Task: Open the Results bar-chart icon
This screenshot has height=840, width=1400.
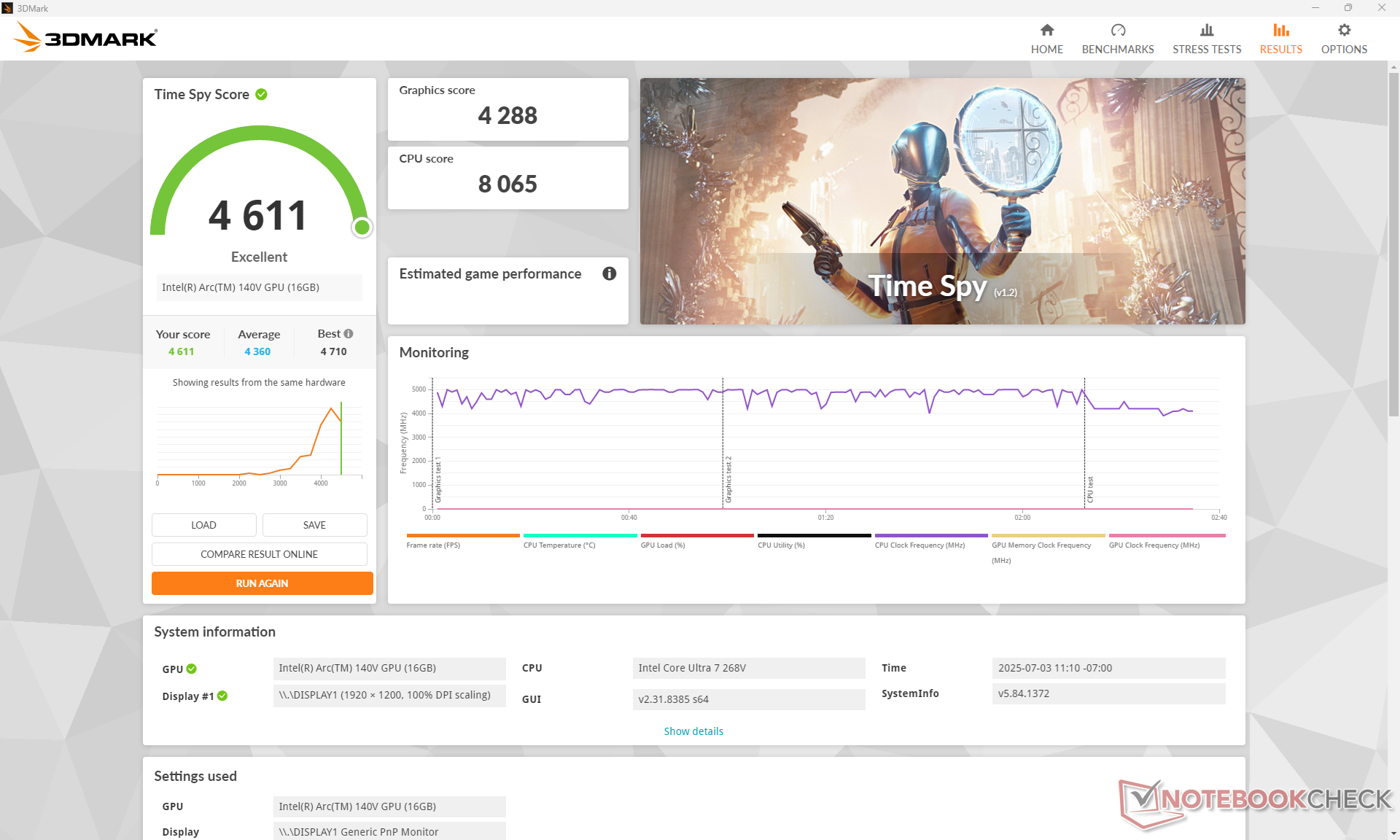Action: click(1280, 31)
